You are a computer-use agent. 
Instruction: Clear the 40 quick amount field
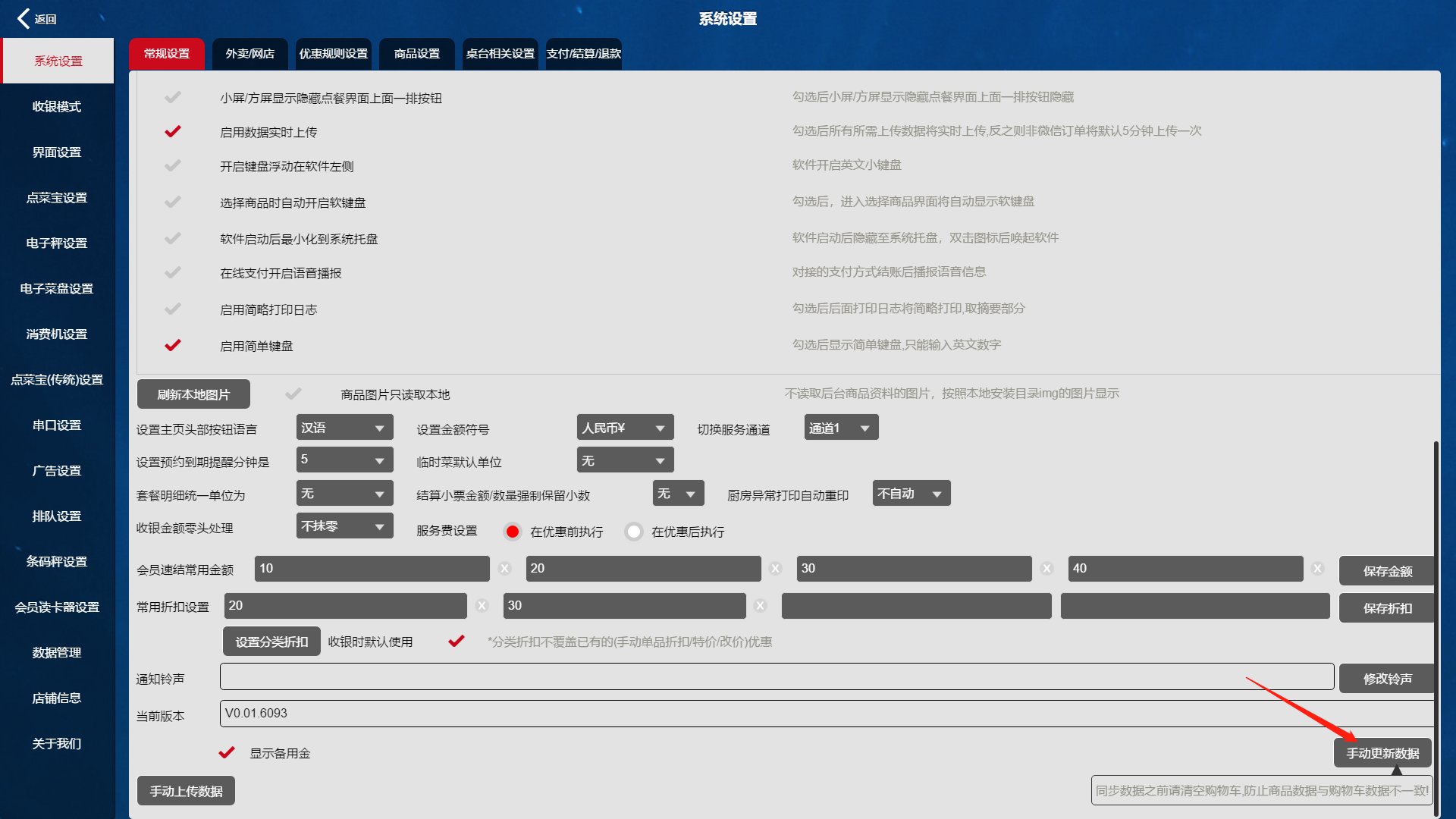1318,569
